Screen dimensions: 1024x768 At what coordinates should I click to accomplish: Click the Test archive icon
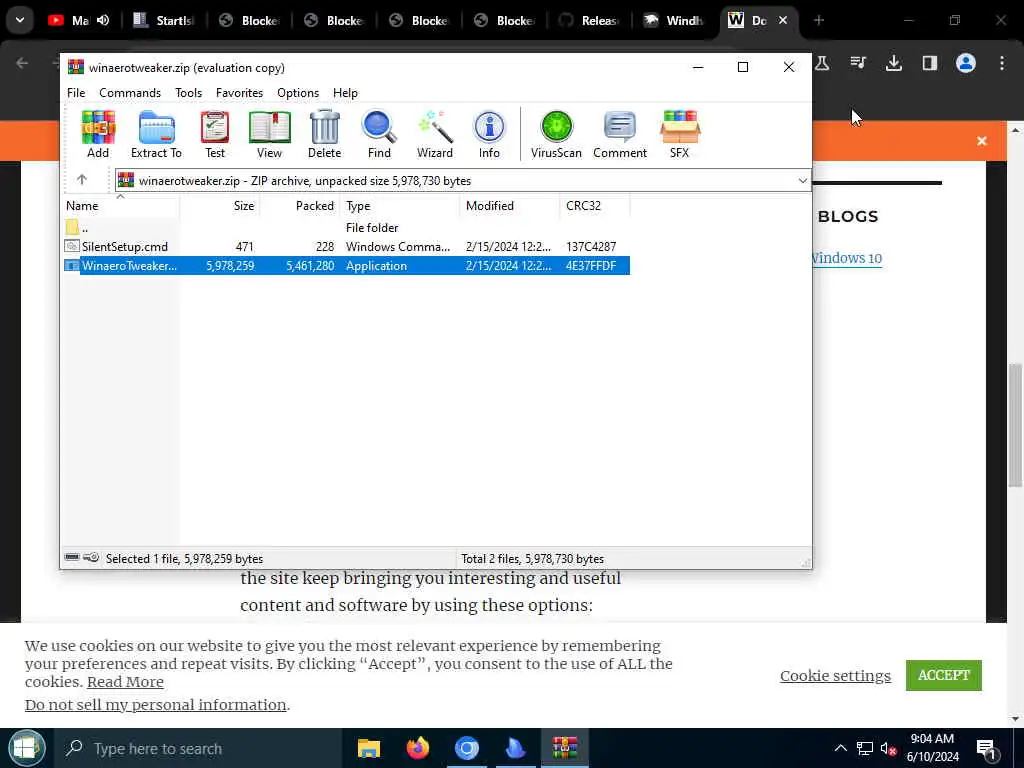pyautogui.click(x=215, y=134)
